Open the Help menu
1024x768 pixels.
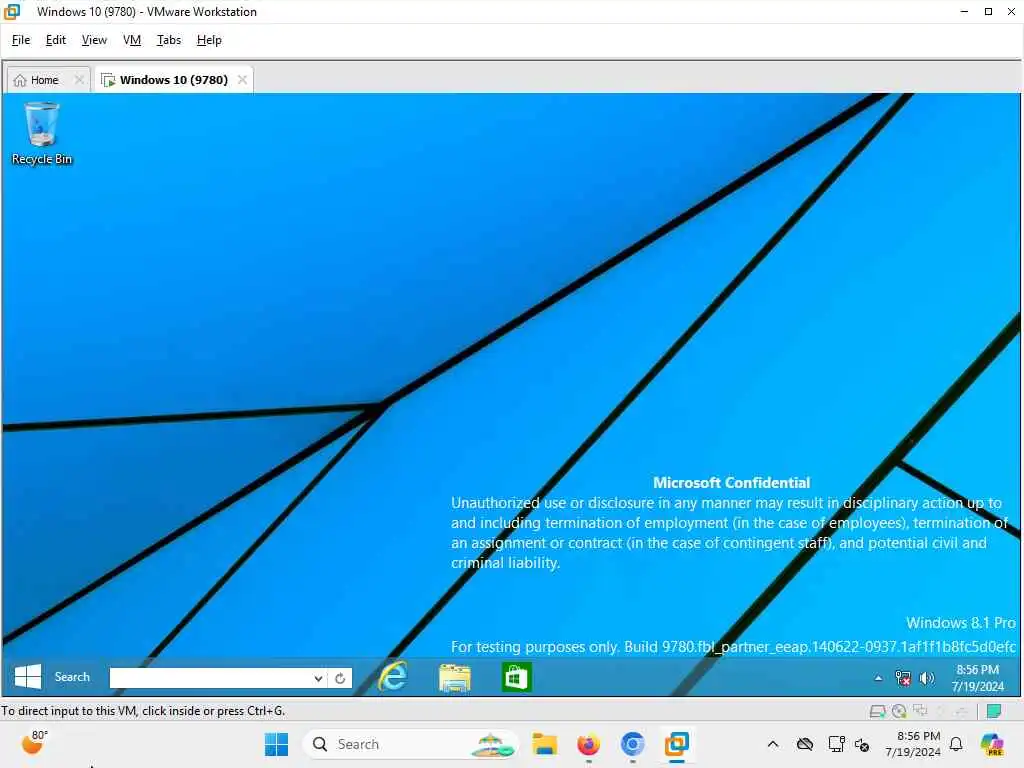209,40
